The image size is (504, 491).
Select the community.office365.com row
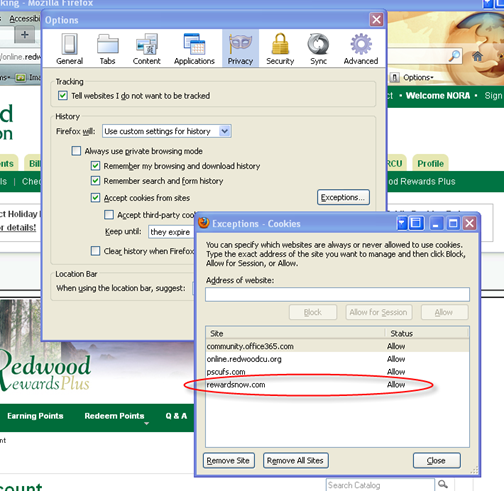pos(337,346)
